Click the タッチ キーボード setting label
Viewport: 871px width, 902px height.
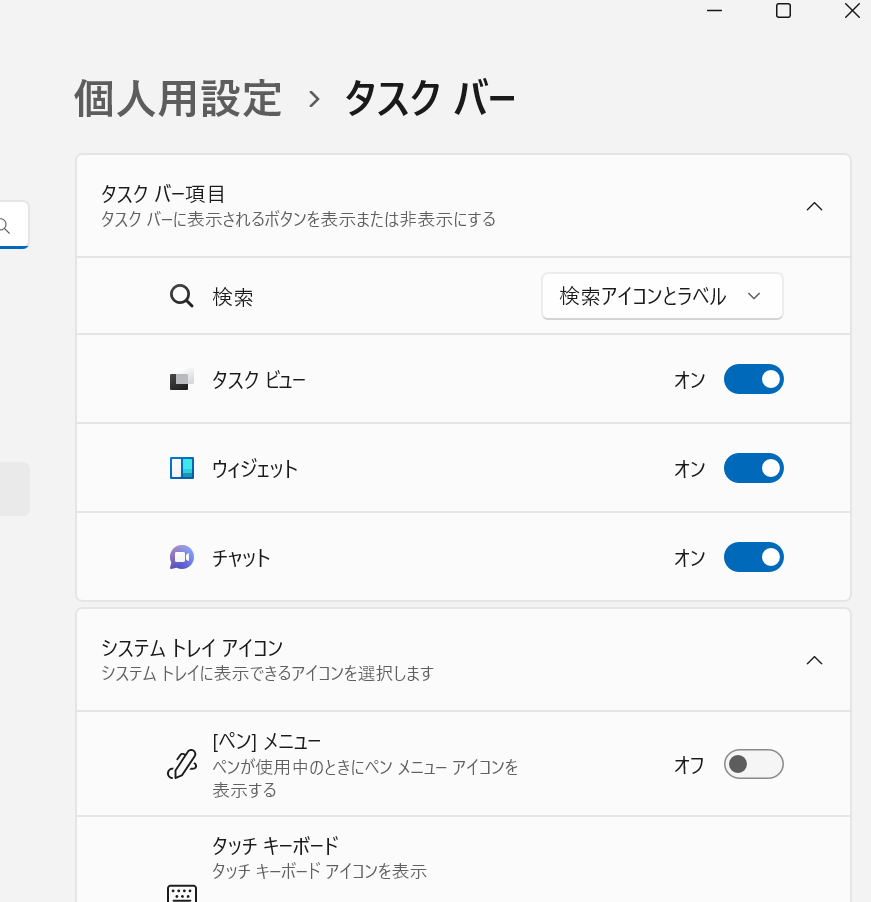(x=275, y=846)
